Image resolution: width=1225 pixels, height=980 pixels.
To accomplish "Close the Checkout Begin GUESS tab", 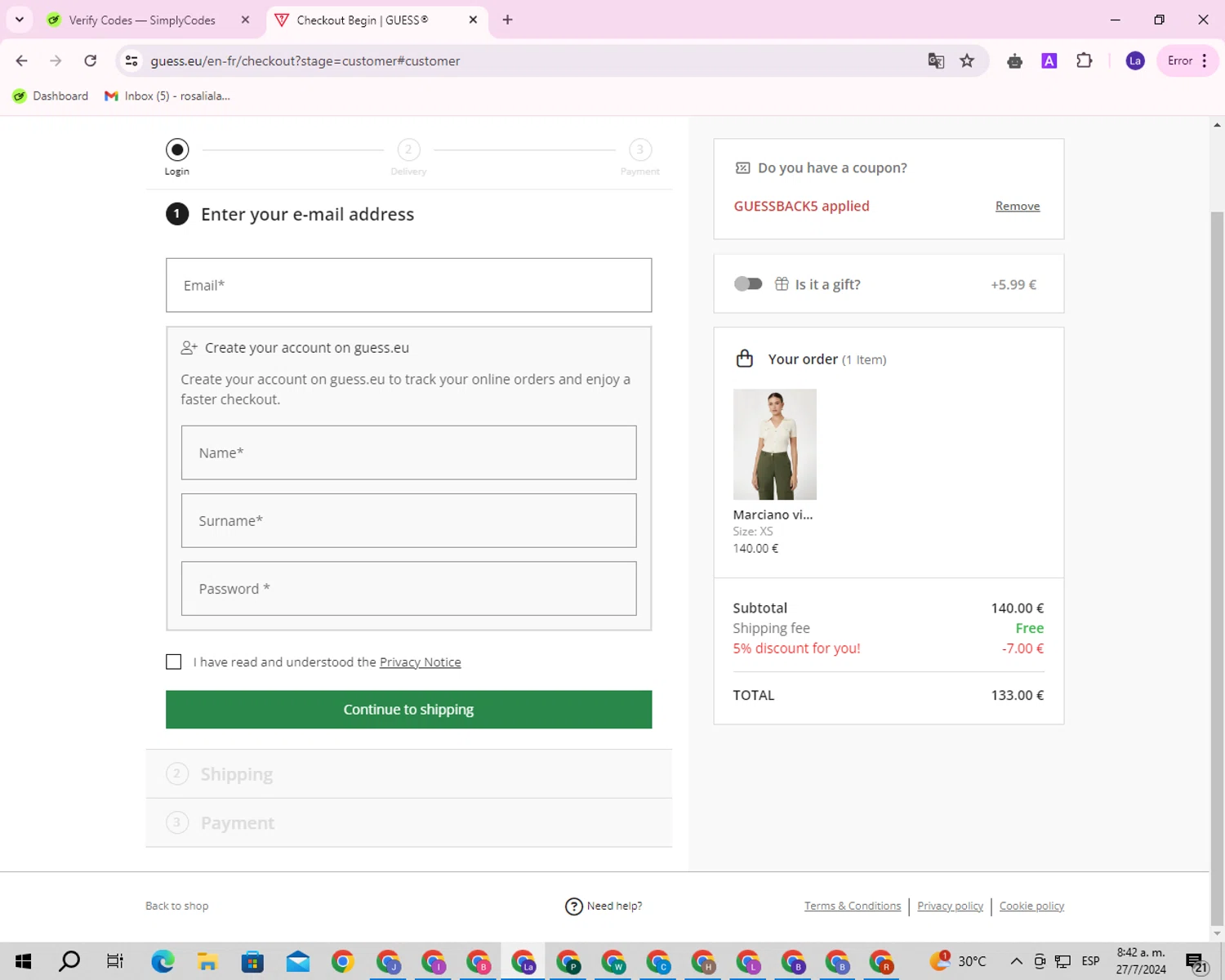I will click(x=473, y=20).
